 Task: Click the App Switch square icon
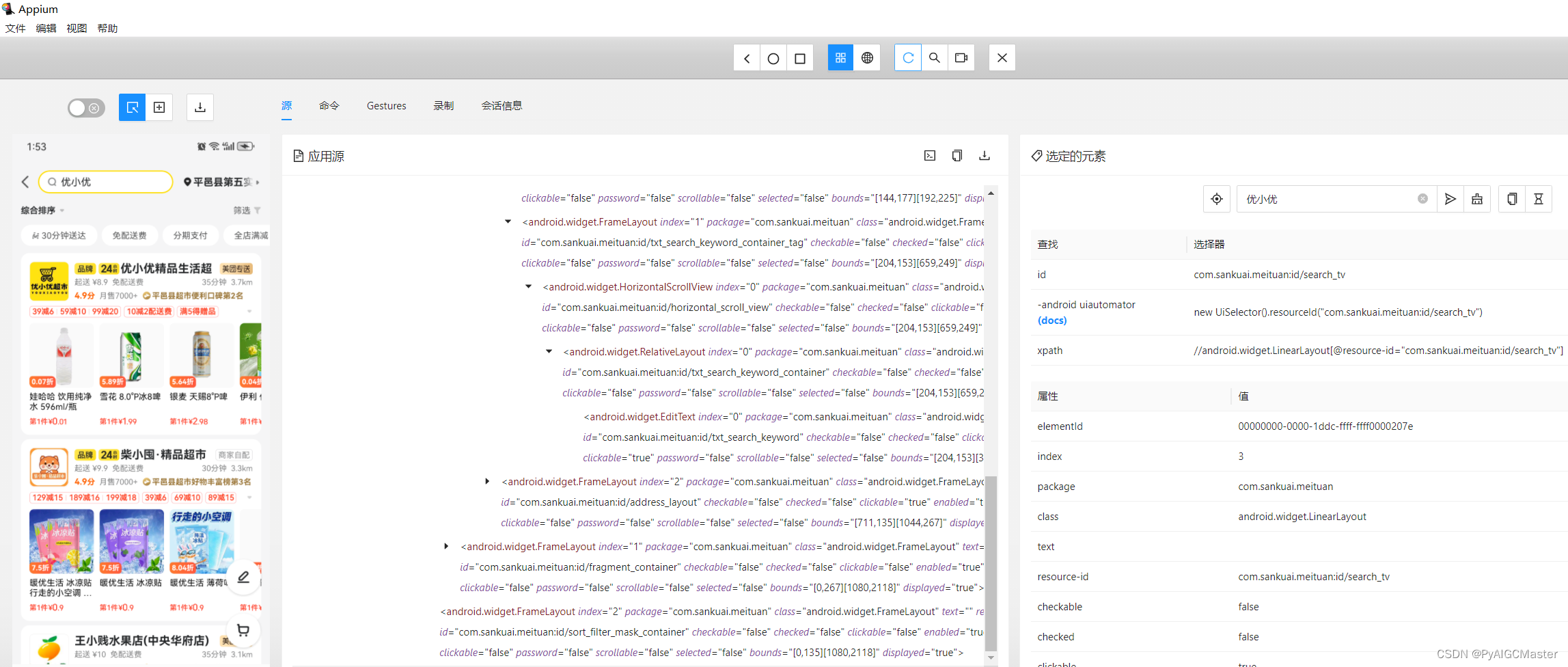(x=800, y=58)
